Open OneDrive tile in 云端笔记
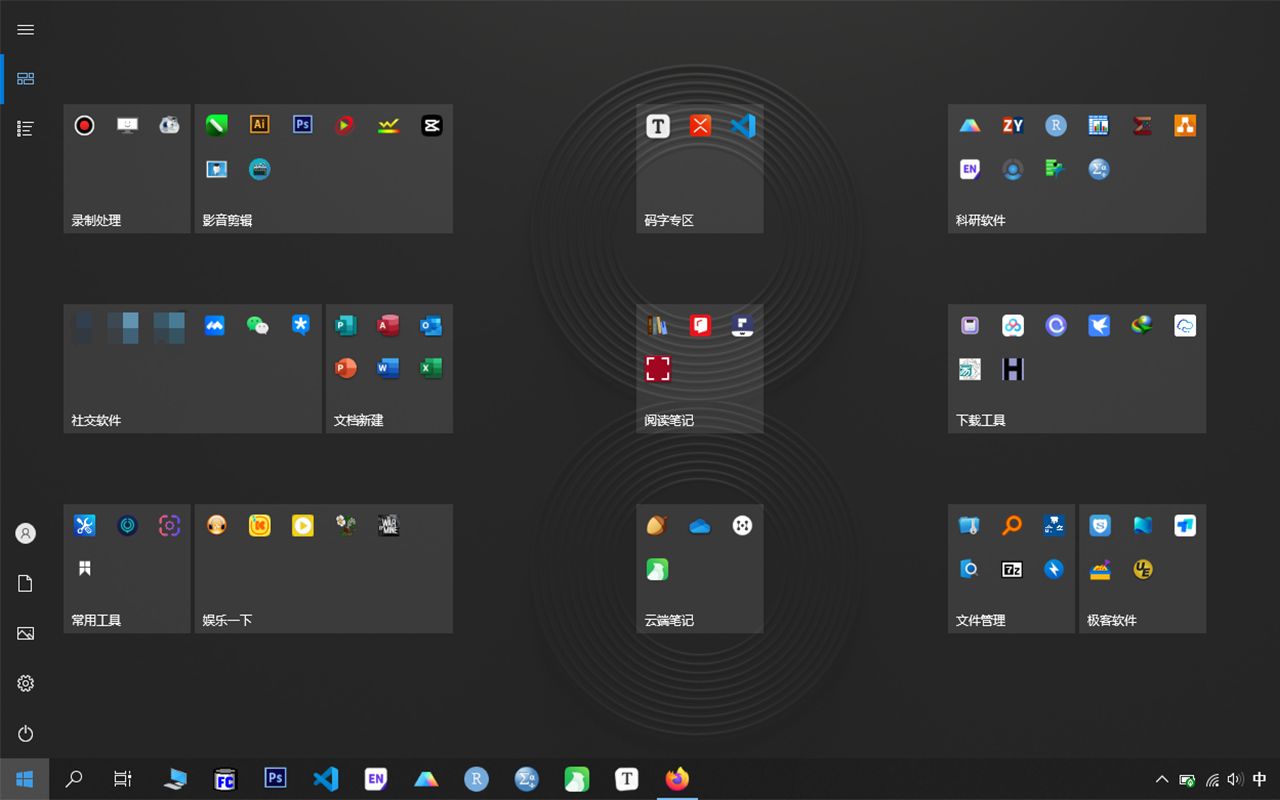Viewport: 1280px width, 800px height. [700, 526]
